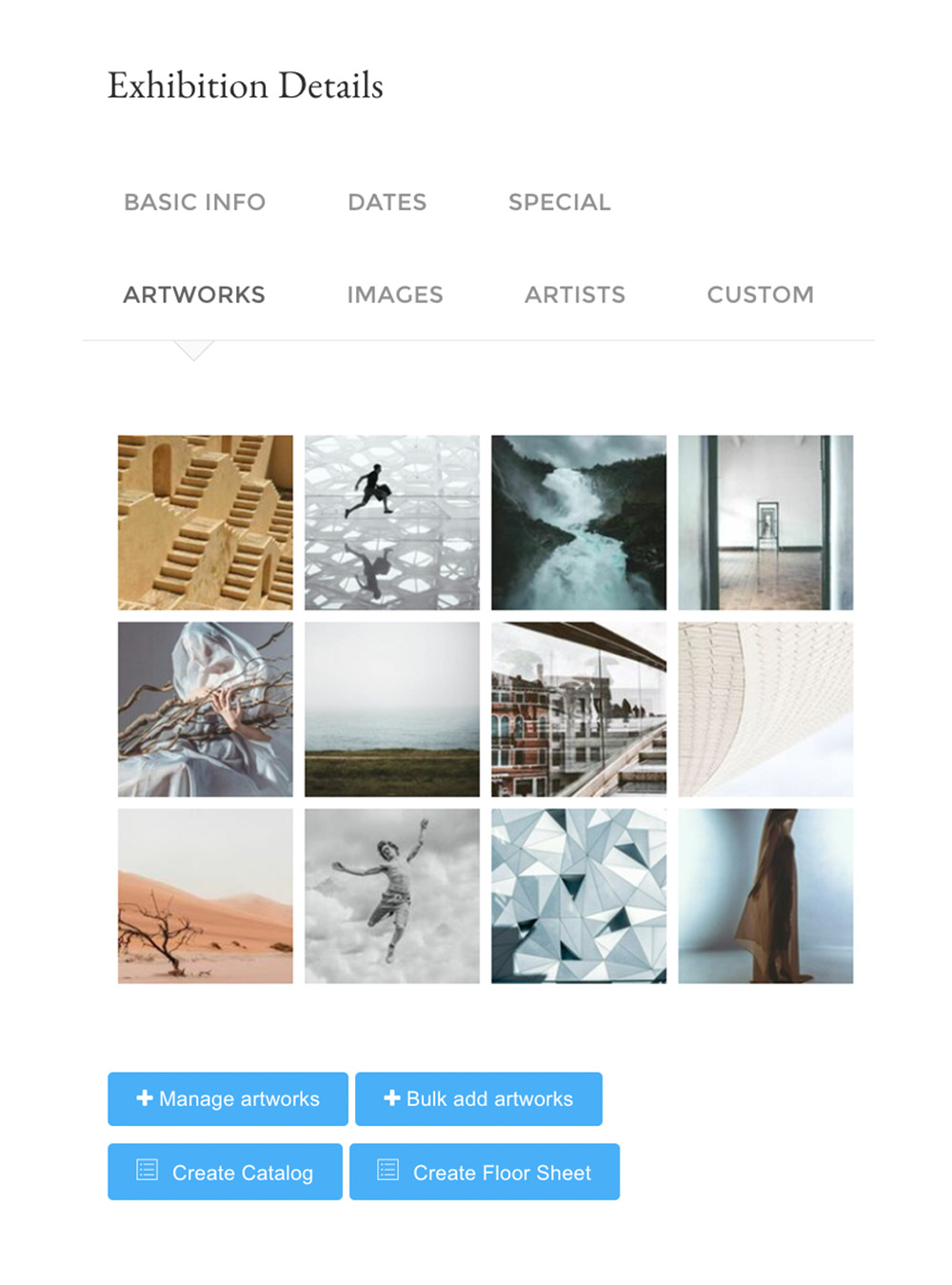Click the list icon on Create Catalog
The width and height of the screenshot is (952, 1285).
(147, 1170)
